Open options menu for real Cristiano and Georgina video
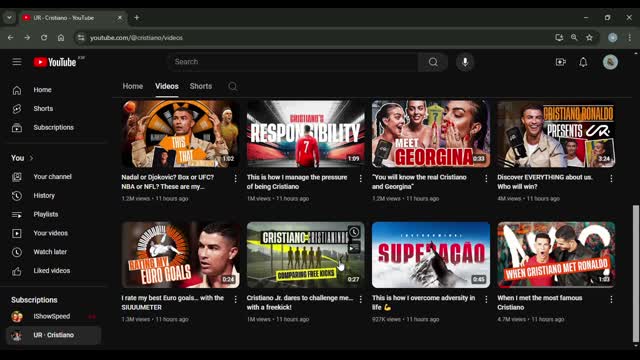This screenshot has width=640, height=360. (x=486, y=178)
